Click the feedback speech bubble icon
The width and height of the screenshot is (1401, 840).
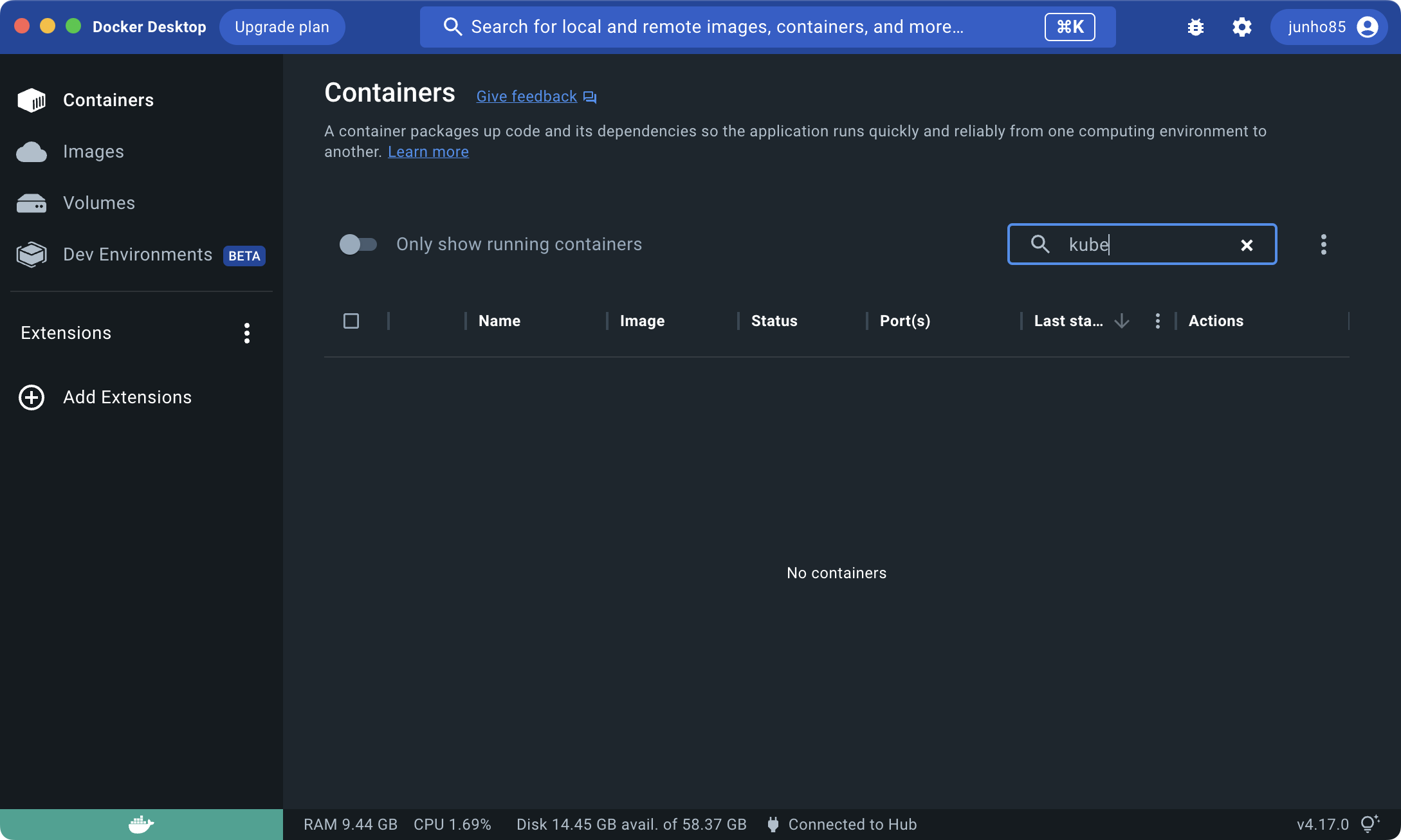(590, 97)
